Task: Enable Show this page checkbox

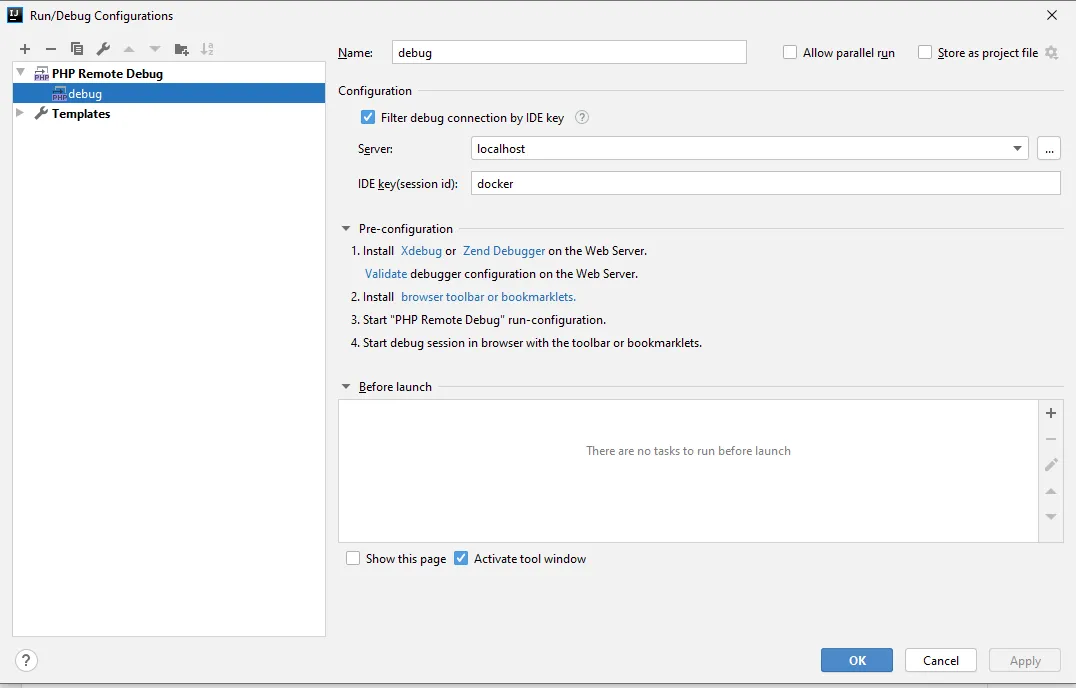Action: pos(353,558)
